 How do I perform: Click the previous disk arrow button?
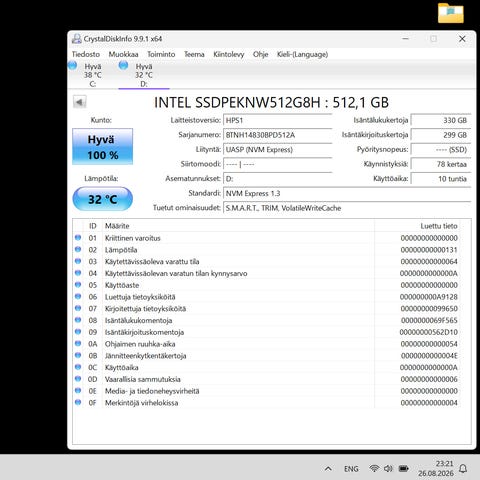pos(80,102)
